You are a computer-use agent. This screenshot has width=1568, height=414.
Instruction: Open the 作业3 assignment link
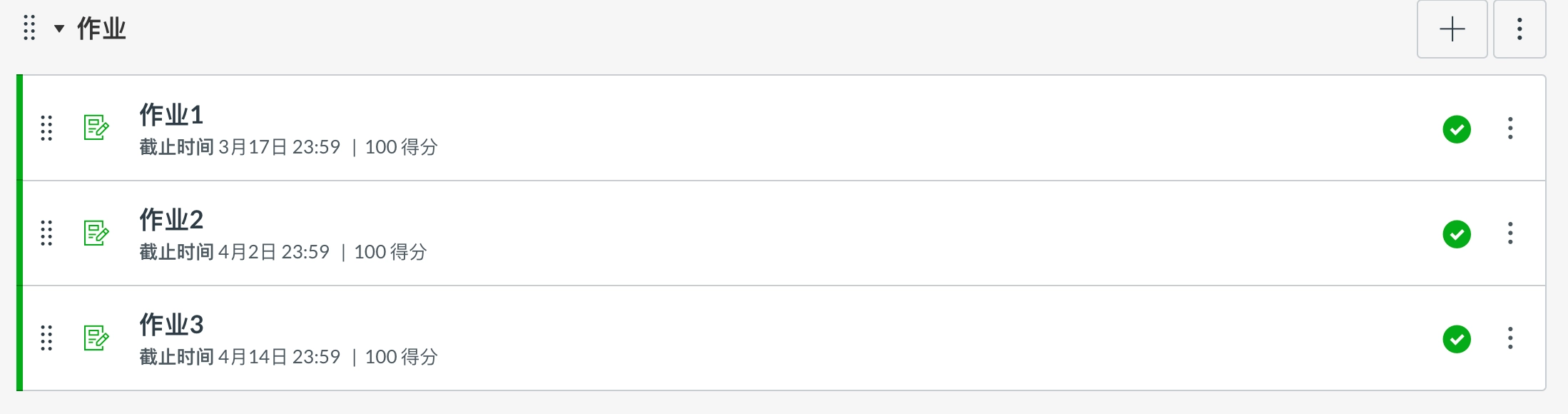[x=171, y=325]
